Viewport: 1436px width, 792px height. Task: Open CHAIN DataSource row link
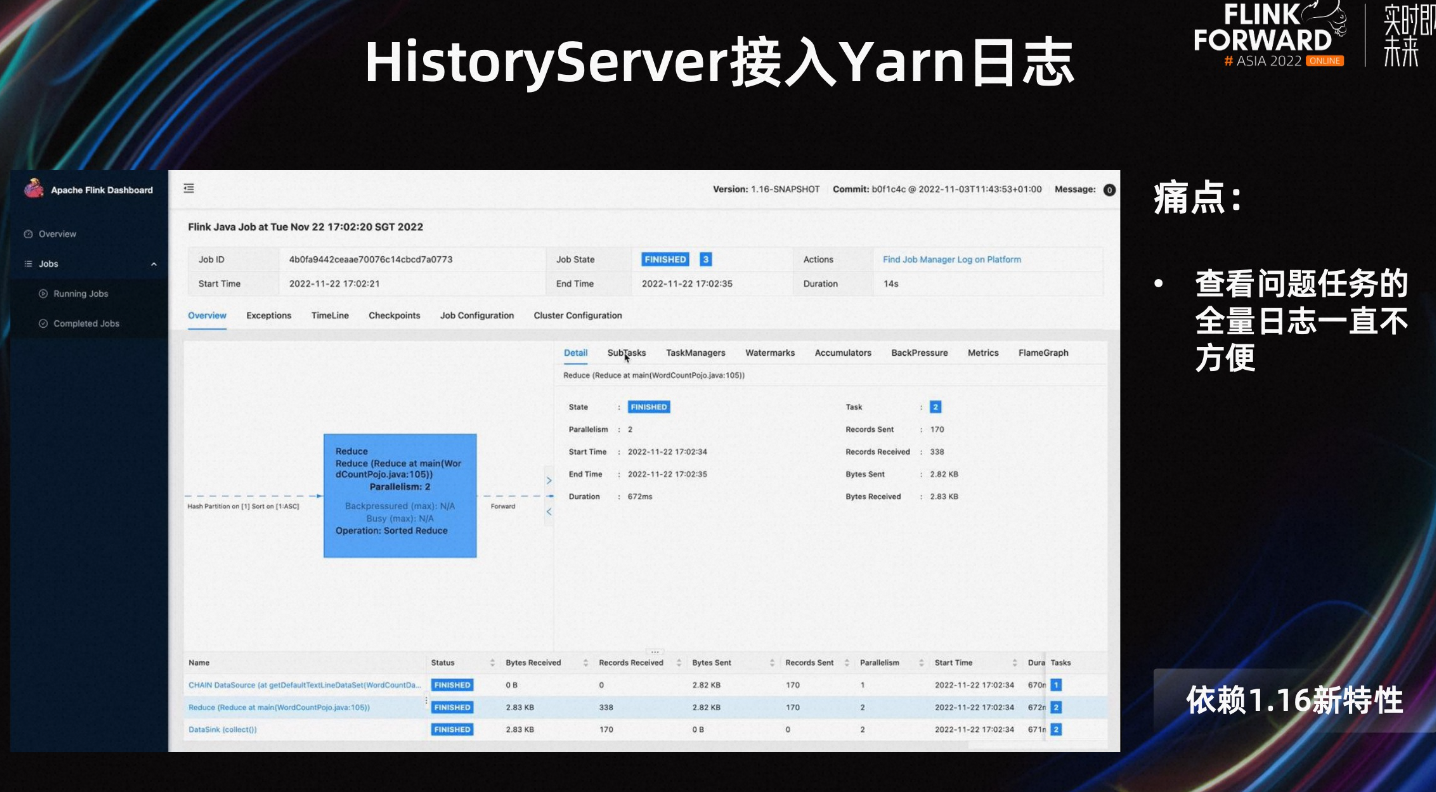[x=305, y=685]
